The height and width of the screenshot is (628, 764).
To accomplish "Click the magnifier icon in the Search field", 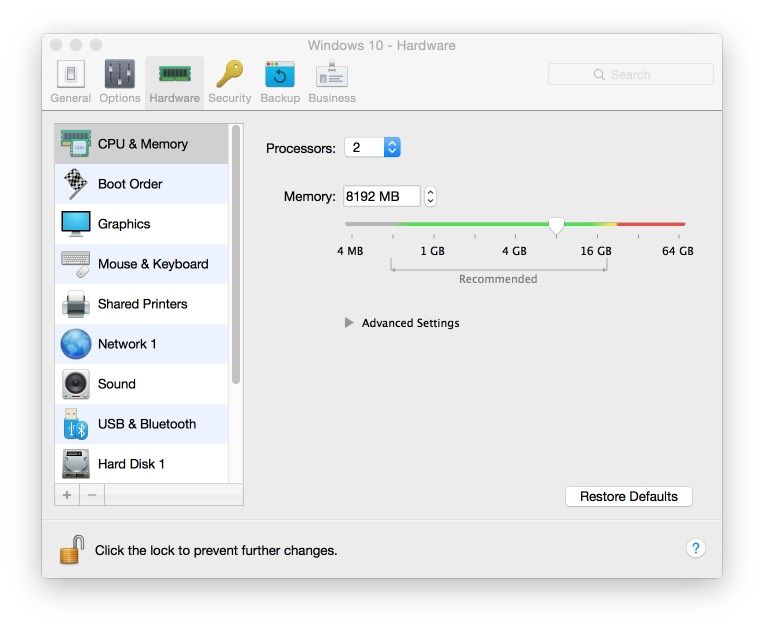I will click(x=599, y=74).
